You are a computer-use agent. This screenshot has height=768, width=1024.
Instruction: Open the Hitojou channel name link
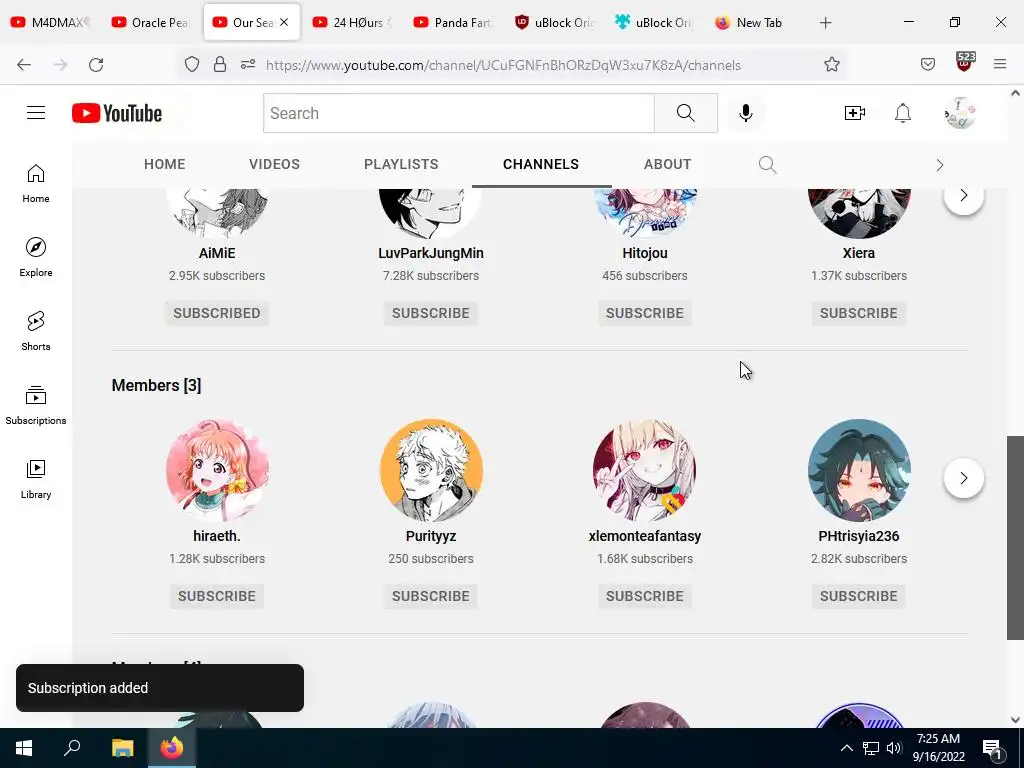coord(645,253)
